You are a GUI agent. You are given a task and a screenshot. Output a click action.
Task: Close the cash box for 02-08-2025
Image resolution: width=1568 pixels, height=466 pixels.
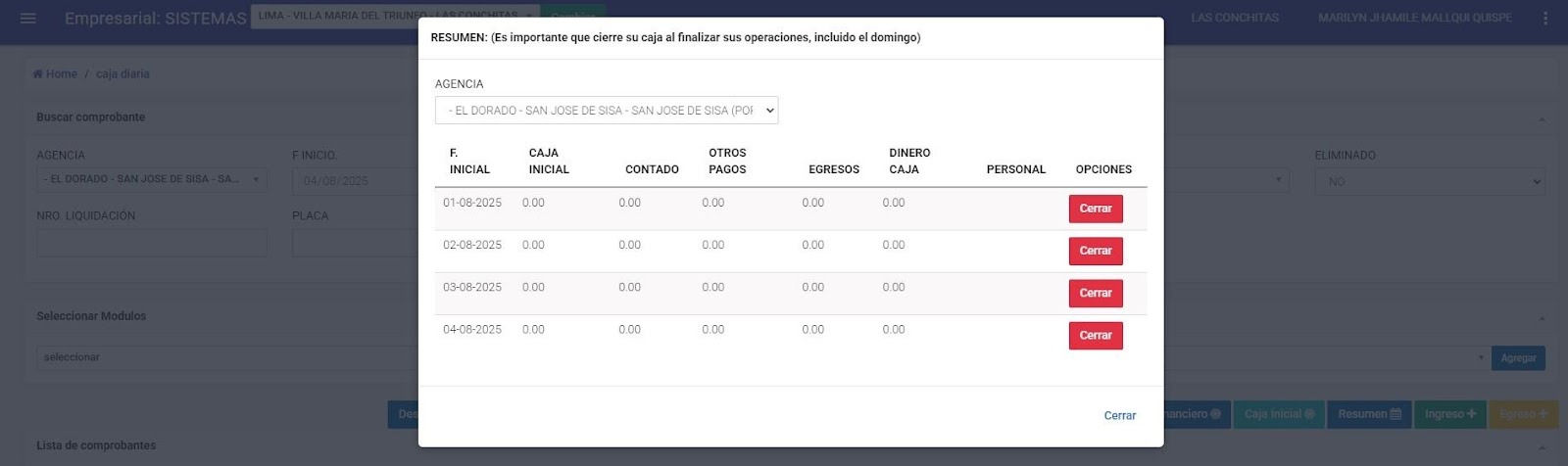[x=1095, y=251]
